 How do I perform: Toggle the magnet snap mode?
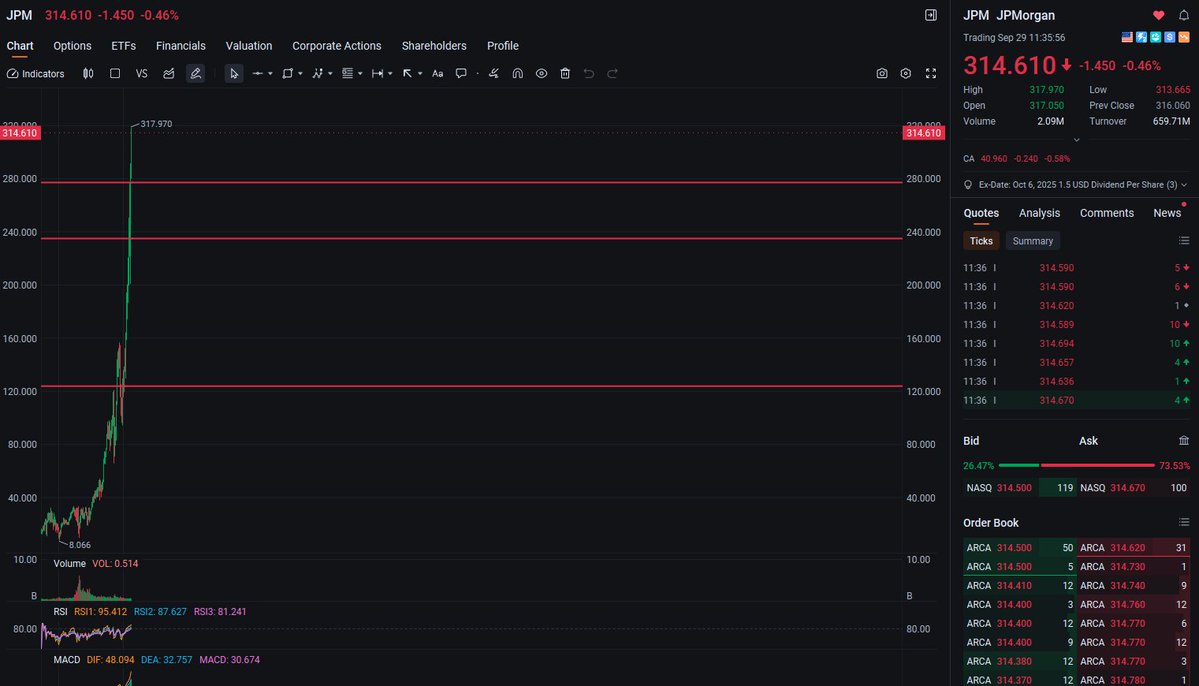518,73
